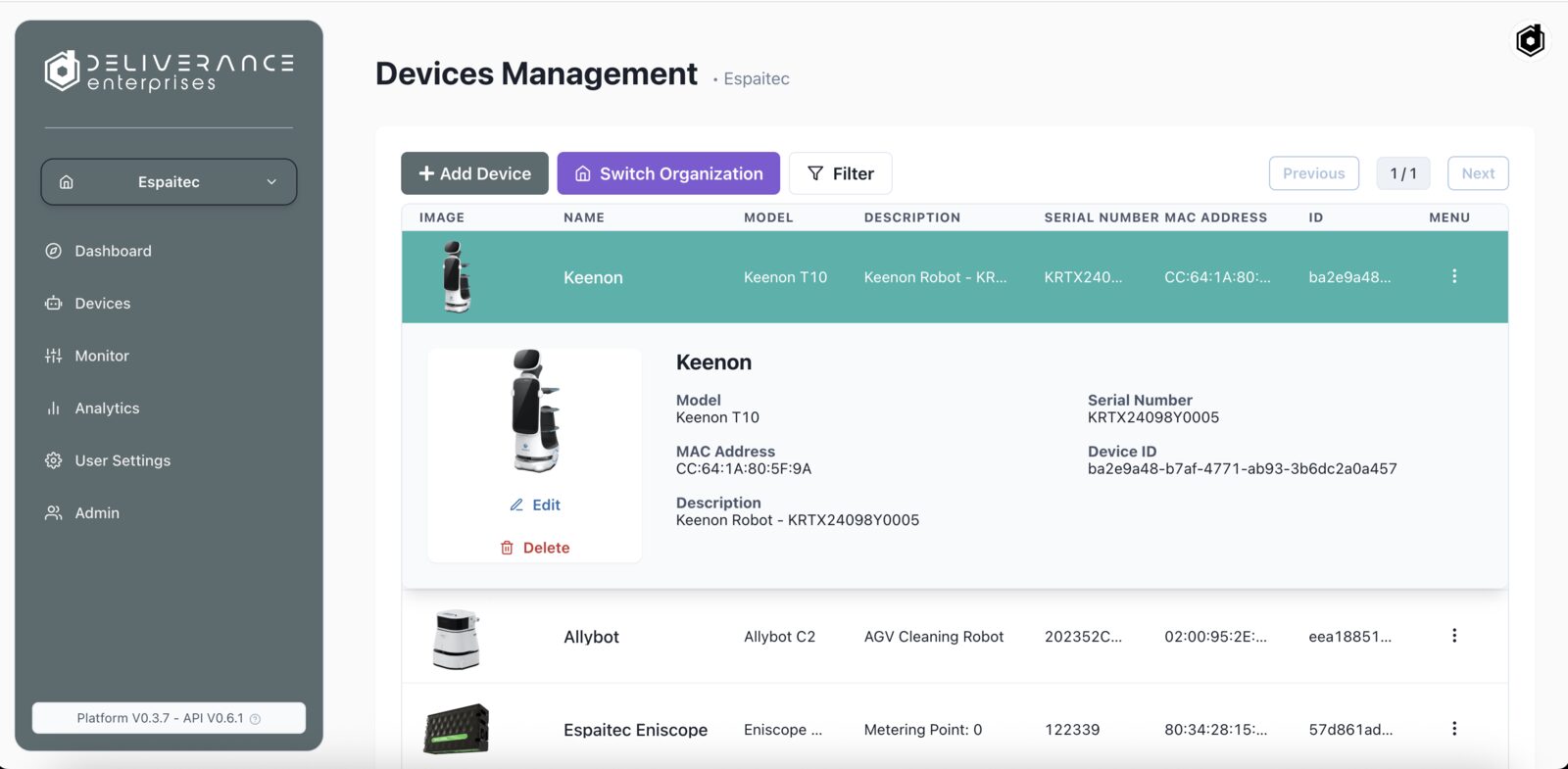
Task: Click the Next page button
Action: pos(1478,173)
